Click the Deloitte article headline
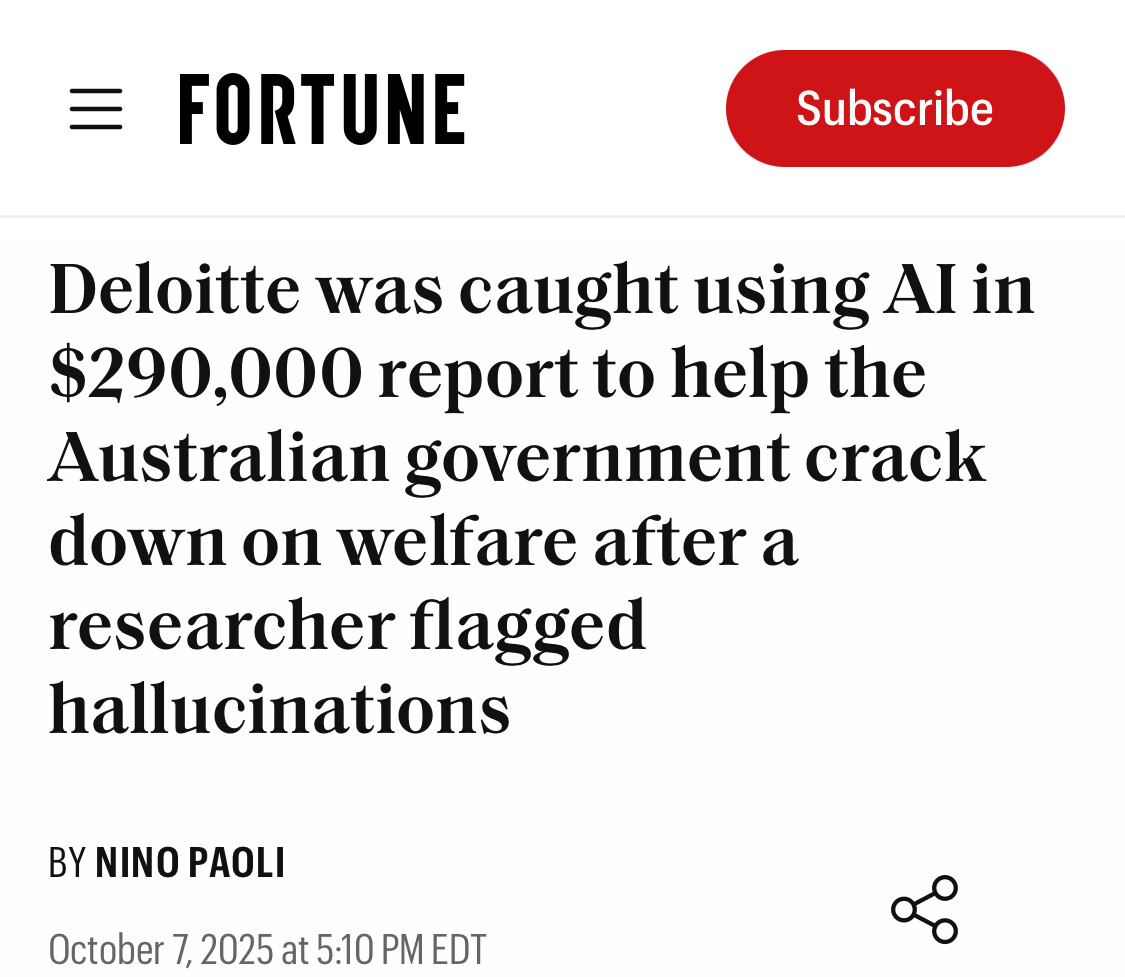1125x977 pixels. click(540, 497)
